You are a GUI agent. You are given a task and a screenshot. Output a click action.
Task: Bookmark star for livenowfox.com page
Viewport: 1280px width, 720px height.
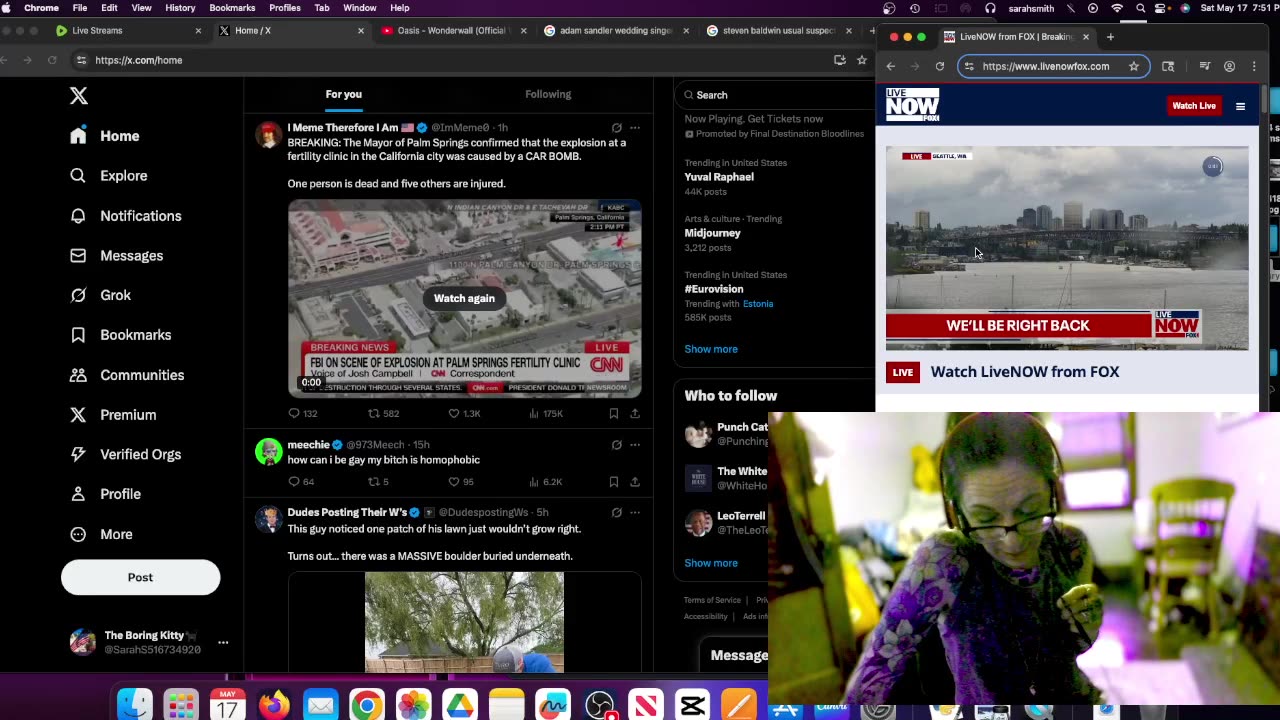(1133, 66)
